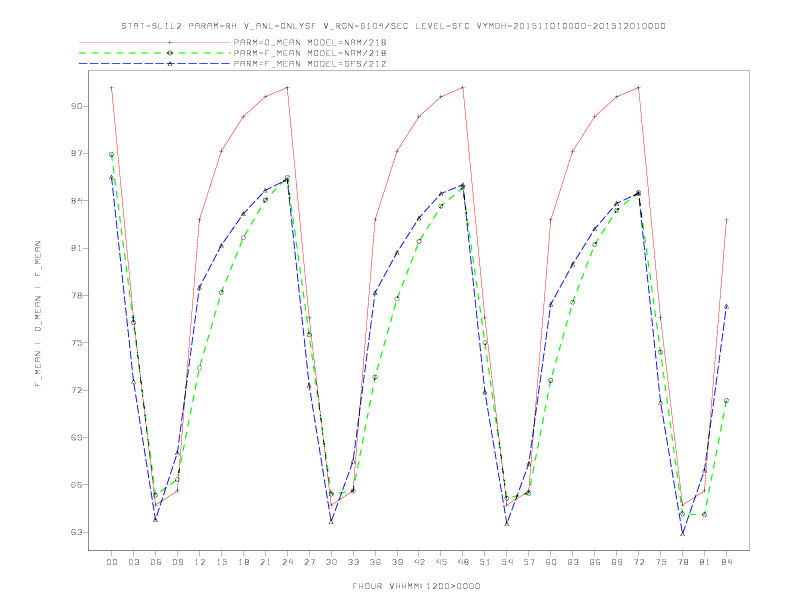Click the y-axis tick label 84
Screen dimensions: 792x612
click(77, 201)
